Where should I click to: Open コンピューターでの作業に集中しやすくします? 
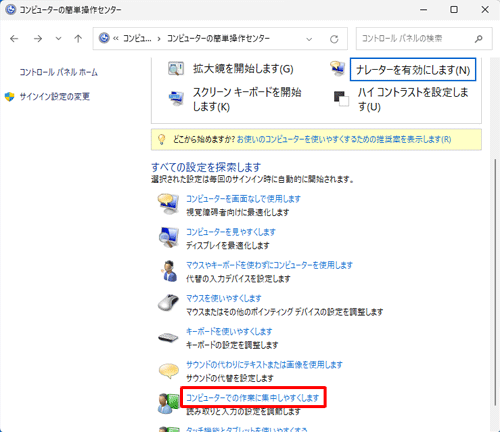point(253,398)
